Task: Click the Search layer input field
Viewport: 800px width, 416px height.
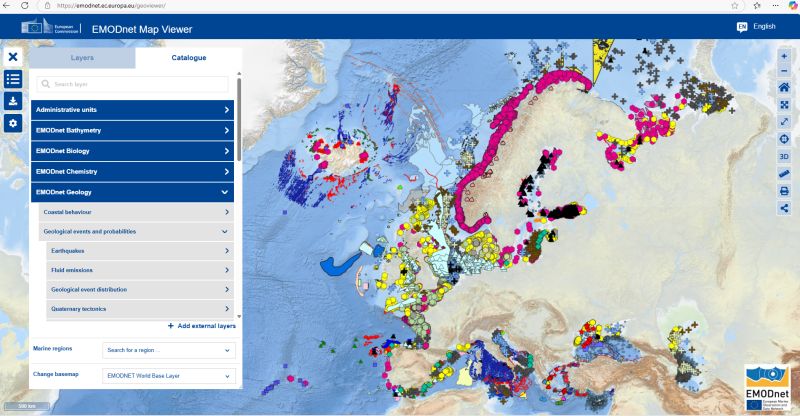Action: click(134, 85)
